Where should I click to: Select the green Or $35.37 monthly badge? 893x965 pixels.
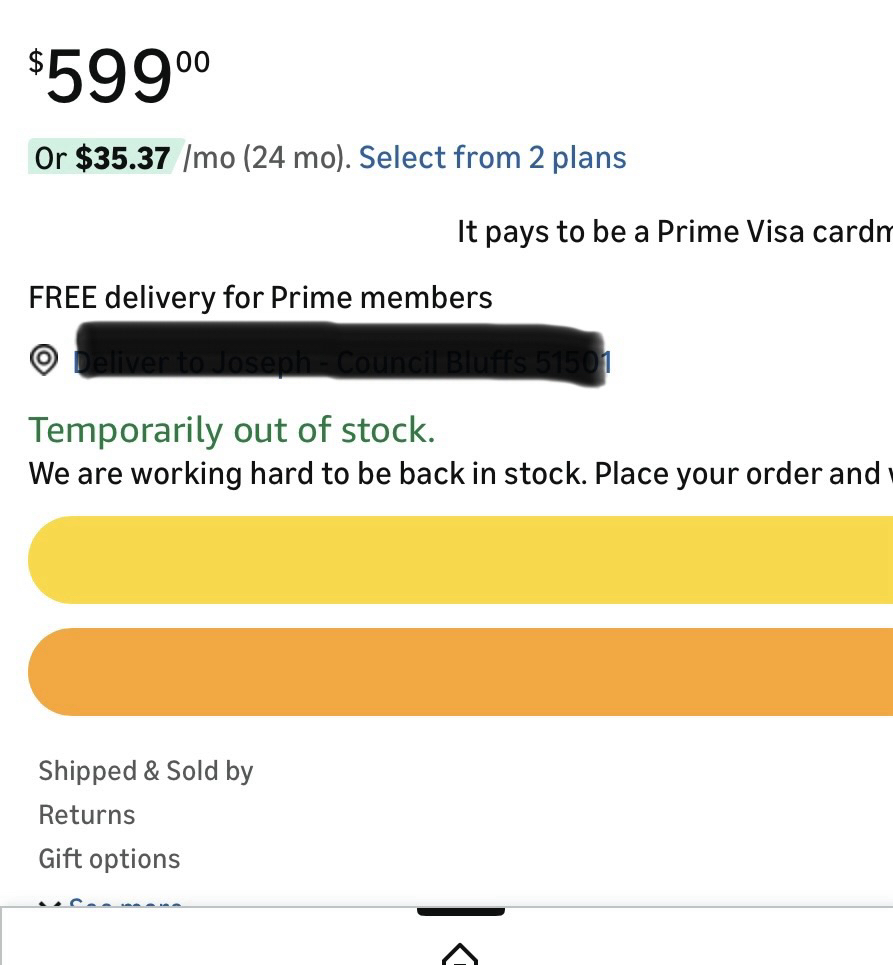coord(104,158)
